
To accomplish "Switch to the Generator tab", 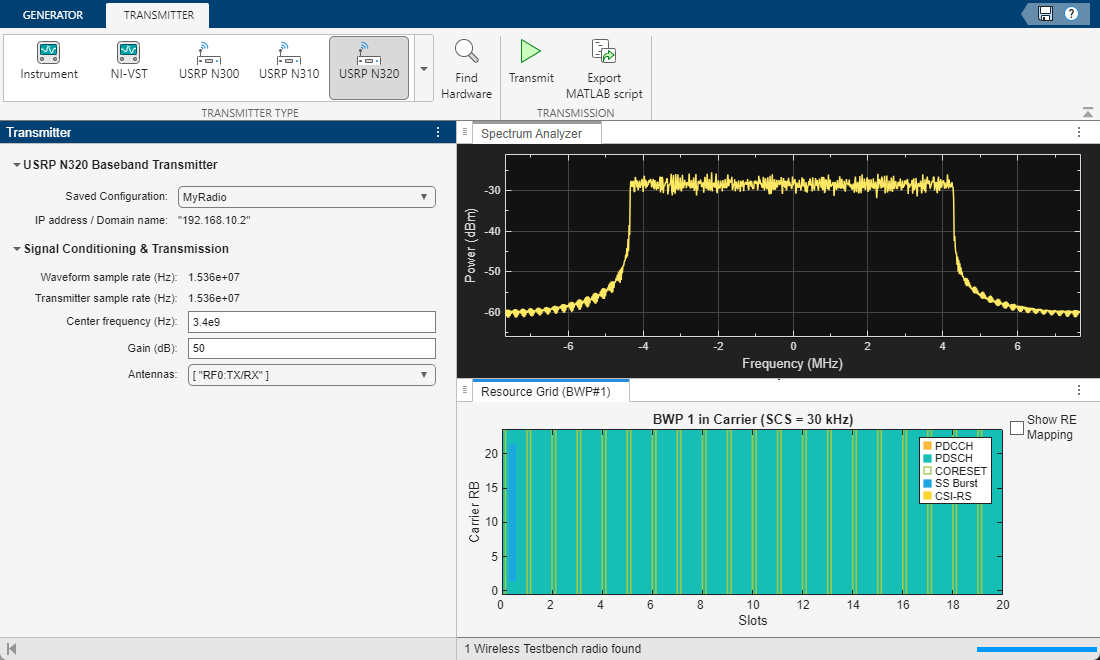I will click(x=52, y=15).
